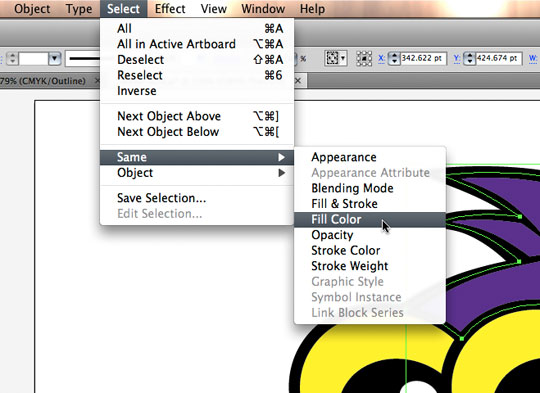Click the reference point transform icon
The image size is (540, 393).
[x=364, y=59]
